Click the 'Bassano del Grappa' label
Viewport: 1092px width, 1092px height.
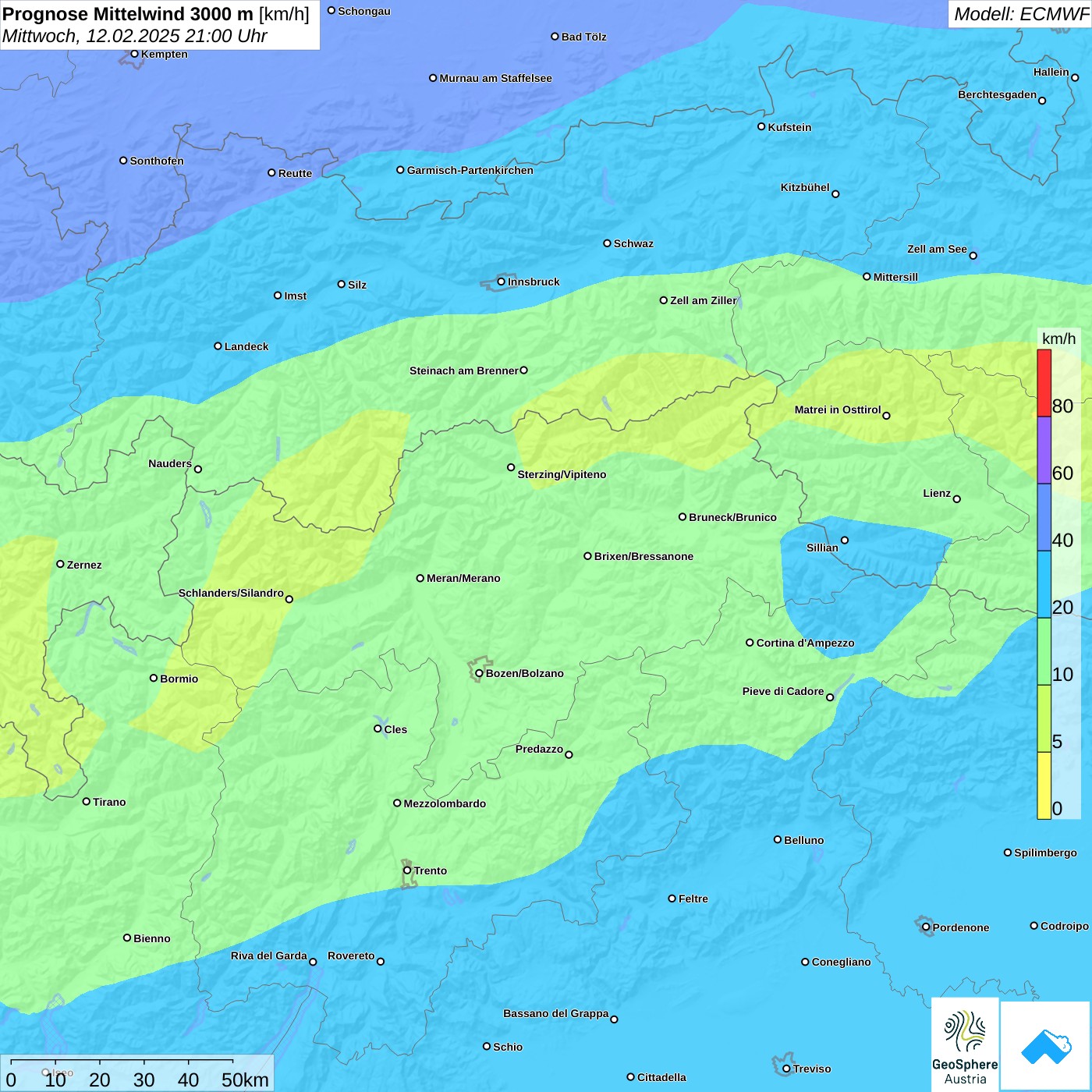(555, 1013)
